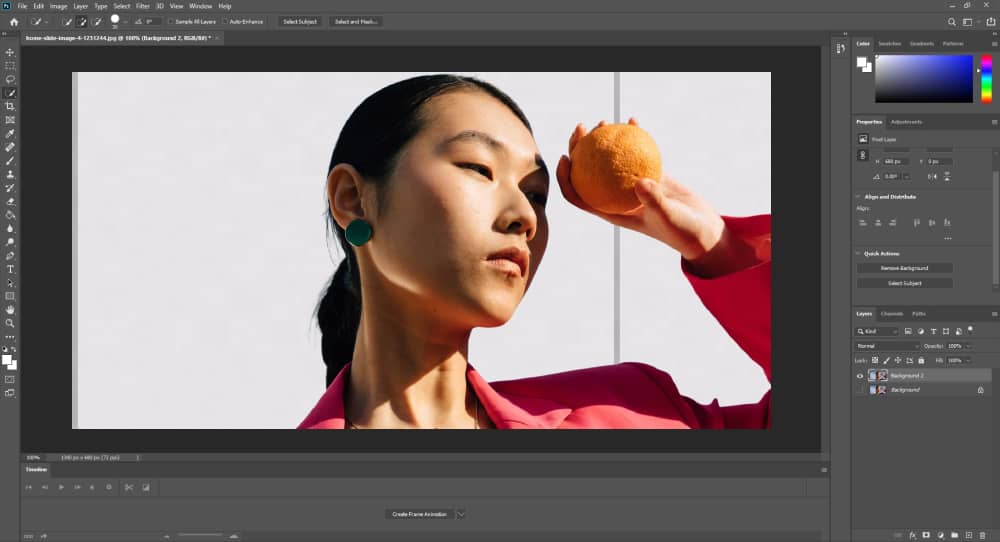The width and height of the screenshot is (1000, 542).
Task: Open the File menu
Action: [x=22, y=6]
